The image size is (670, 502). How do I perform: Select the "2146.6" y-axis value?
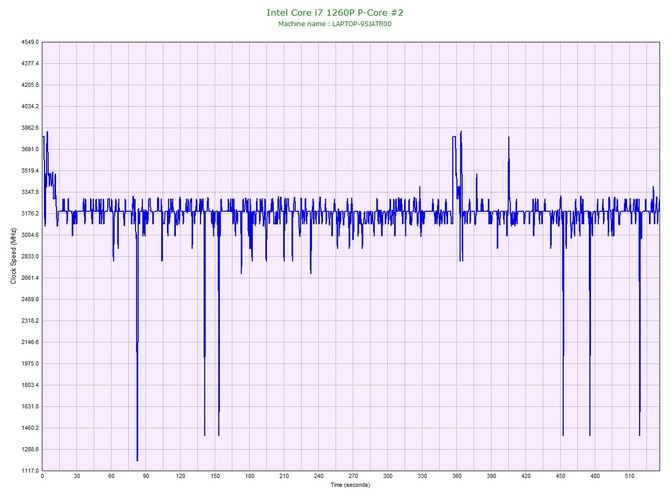30,342
